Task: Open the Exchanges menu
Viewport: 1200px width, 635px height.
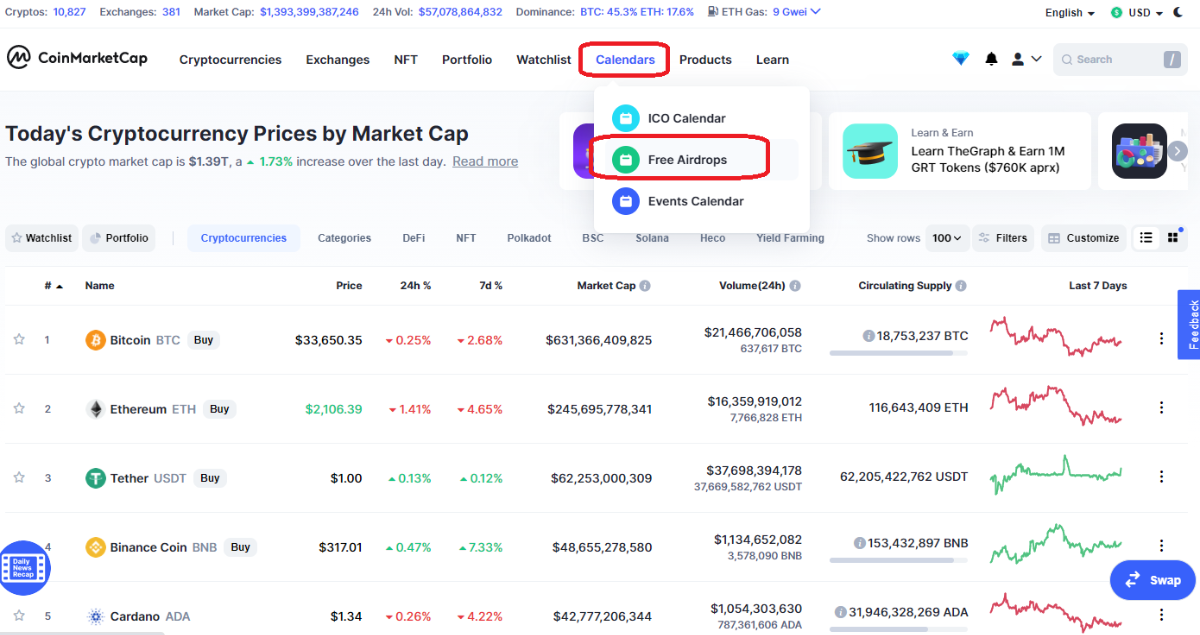Action: (338, 60)
